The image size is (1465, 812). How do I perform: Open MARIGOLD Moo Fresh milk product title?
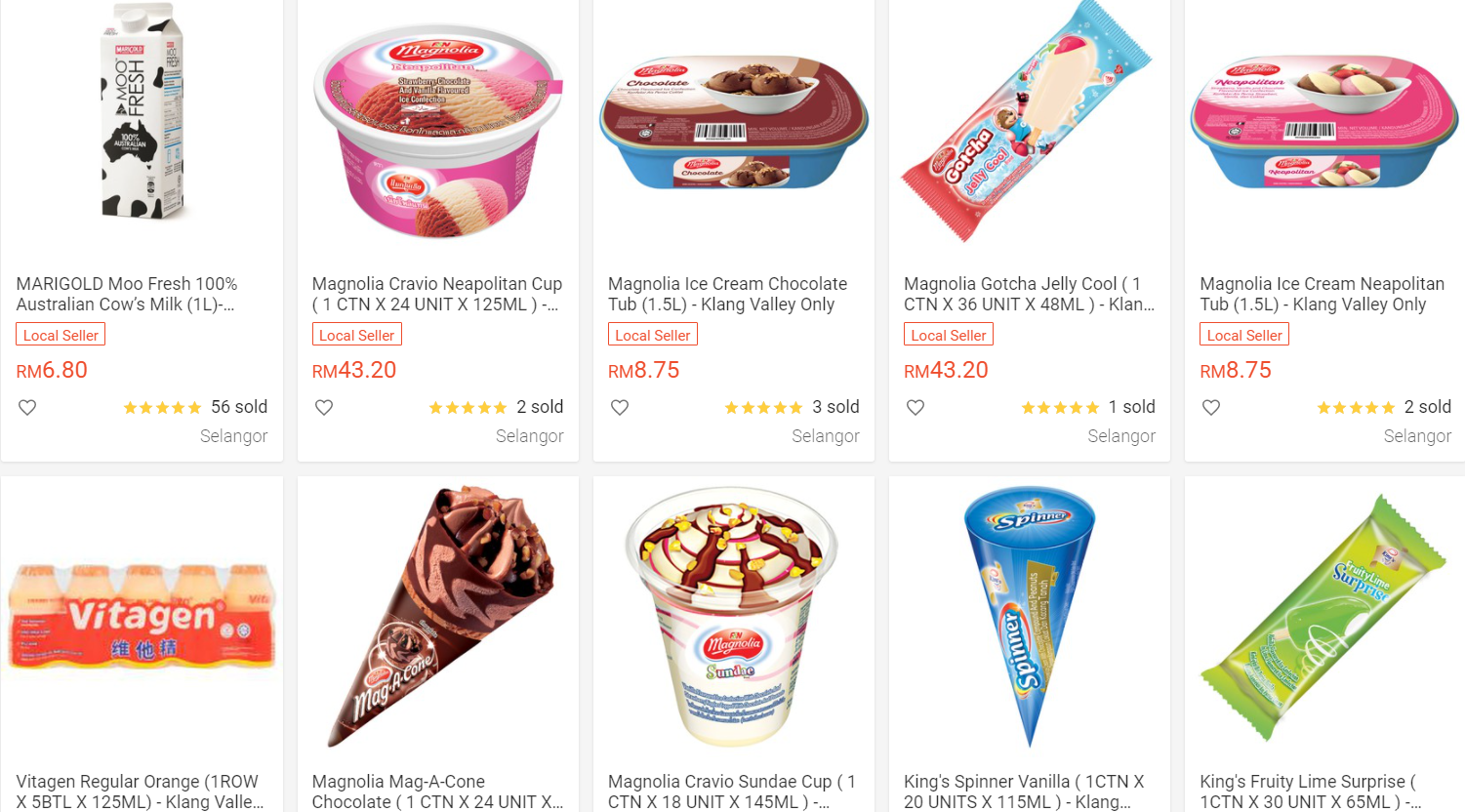(x=127, y=294)
